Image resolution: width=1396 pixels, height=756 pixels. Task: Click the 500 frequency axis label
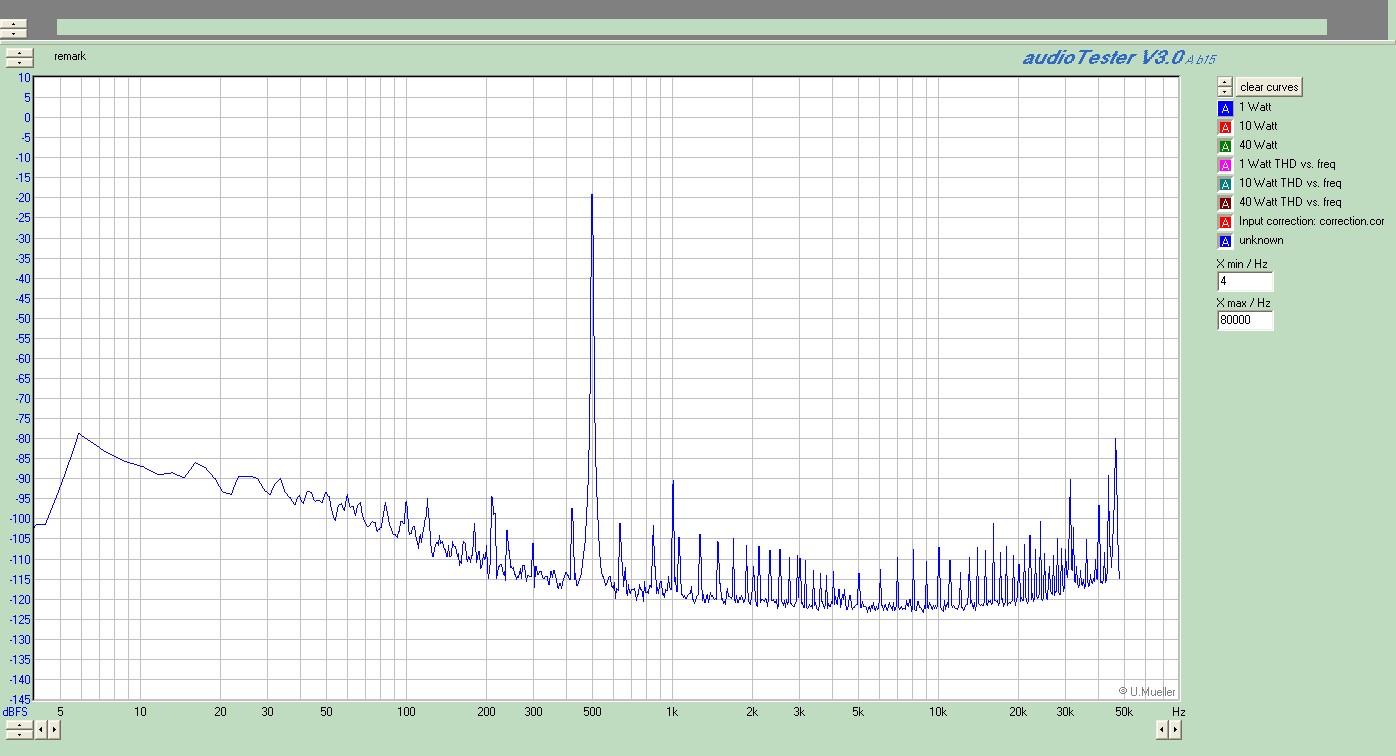[592, 712]
